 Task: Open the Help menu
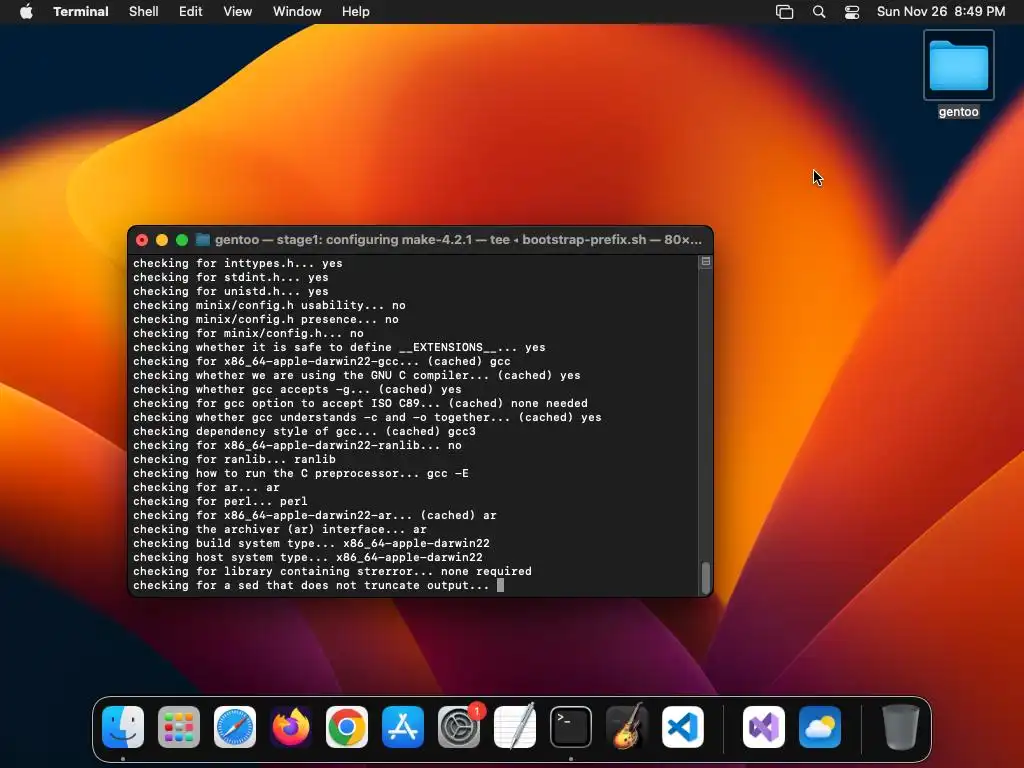tap(356, 12)
